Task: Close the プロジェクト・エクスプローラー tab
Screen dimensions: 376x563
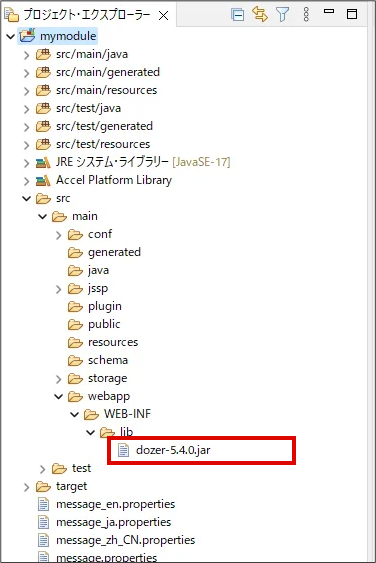Action: [x=163, y=15]
